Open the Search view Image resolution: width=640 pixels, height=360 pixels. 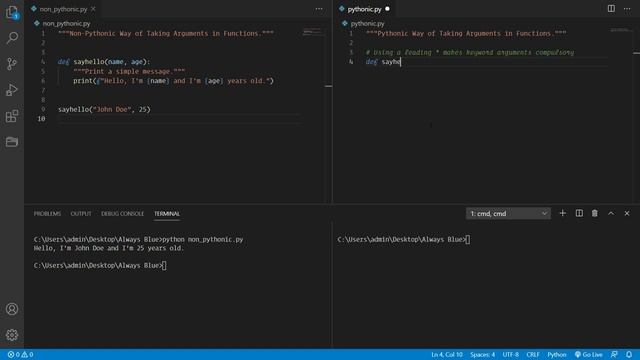click(x=12, y=38)
